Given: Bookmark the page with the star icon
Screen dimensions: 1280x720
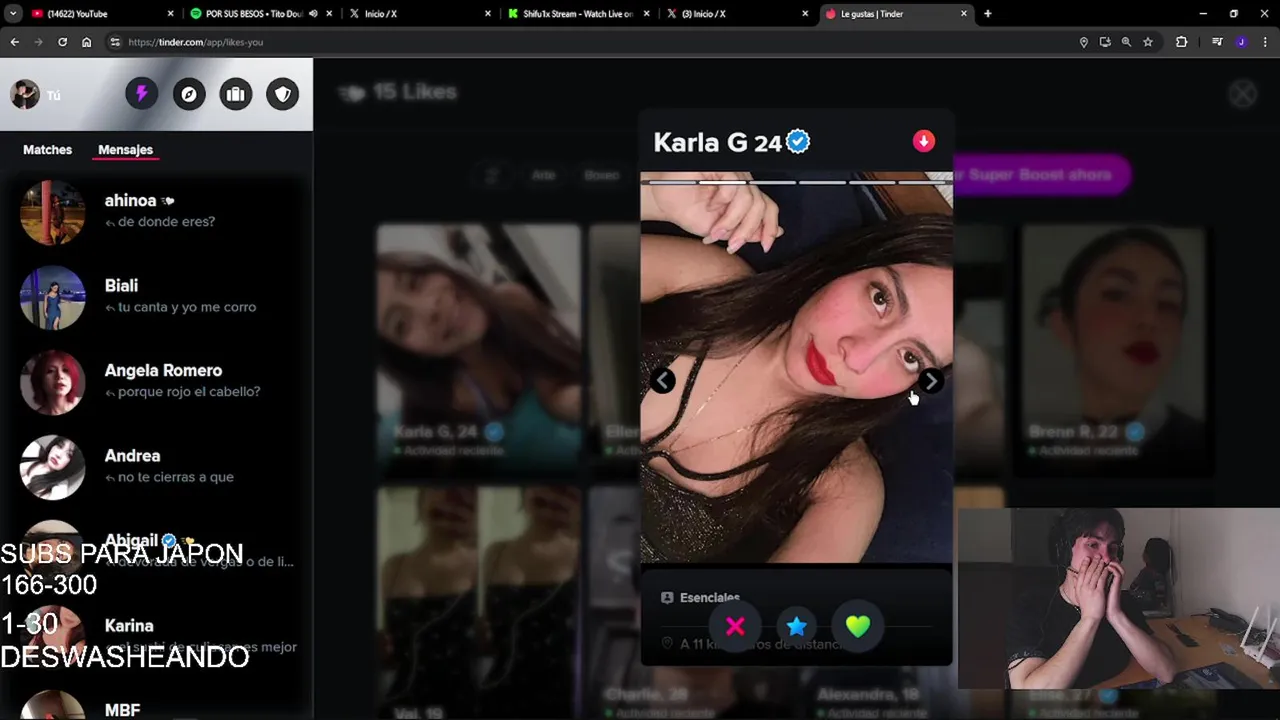Looking at the screenshot, I should pos(1148,42).
